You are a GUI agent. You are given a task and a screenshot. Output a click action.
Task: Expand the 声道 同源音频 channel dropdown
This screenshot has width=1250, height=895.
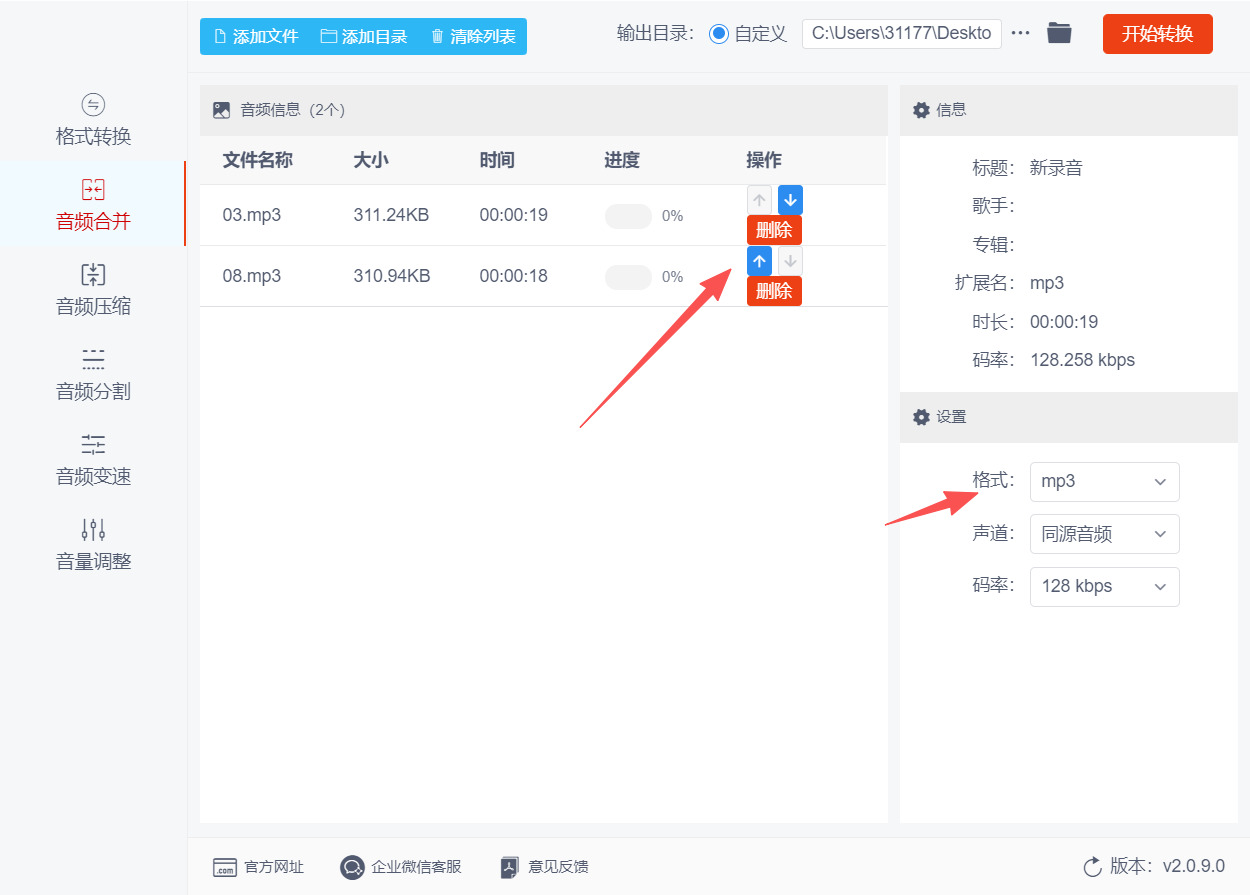pos(1104,534)
